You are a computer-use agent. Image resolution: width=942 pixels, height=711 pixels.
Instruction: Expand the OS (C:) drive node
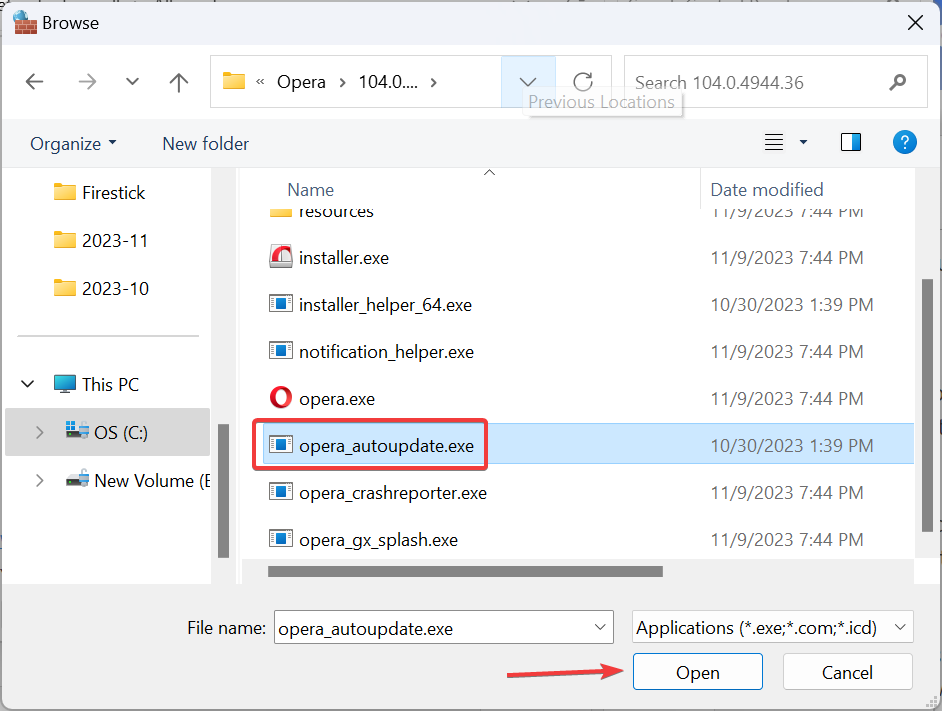point(40,432)
